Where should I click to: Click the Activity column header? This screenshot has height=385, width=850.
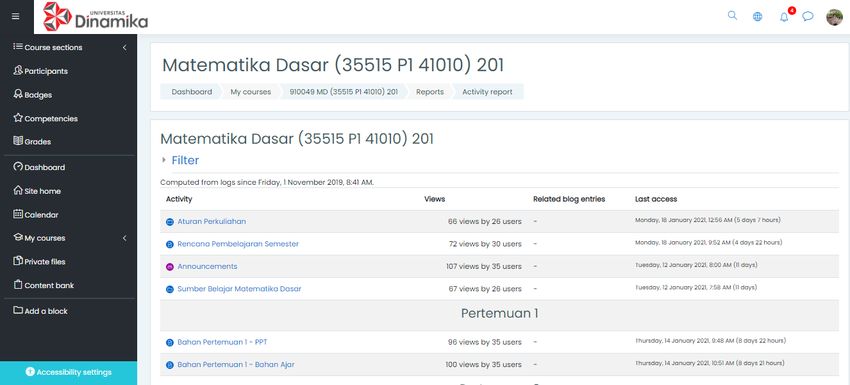click(x=179, y=199)
